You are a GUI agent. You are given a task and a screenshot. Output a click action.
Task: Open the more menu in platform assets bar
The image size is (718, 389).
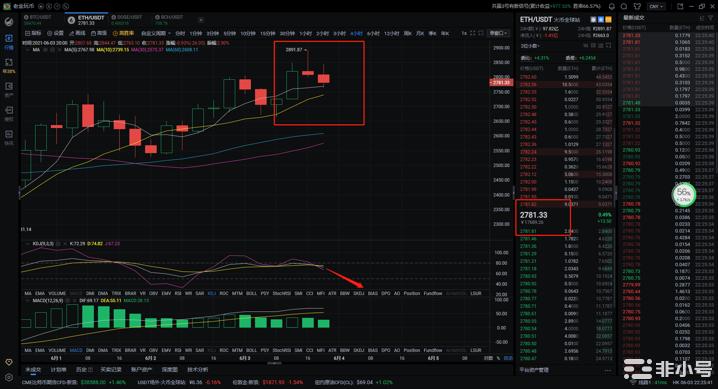(608, 370)
